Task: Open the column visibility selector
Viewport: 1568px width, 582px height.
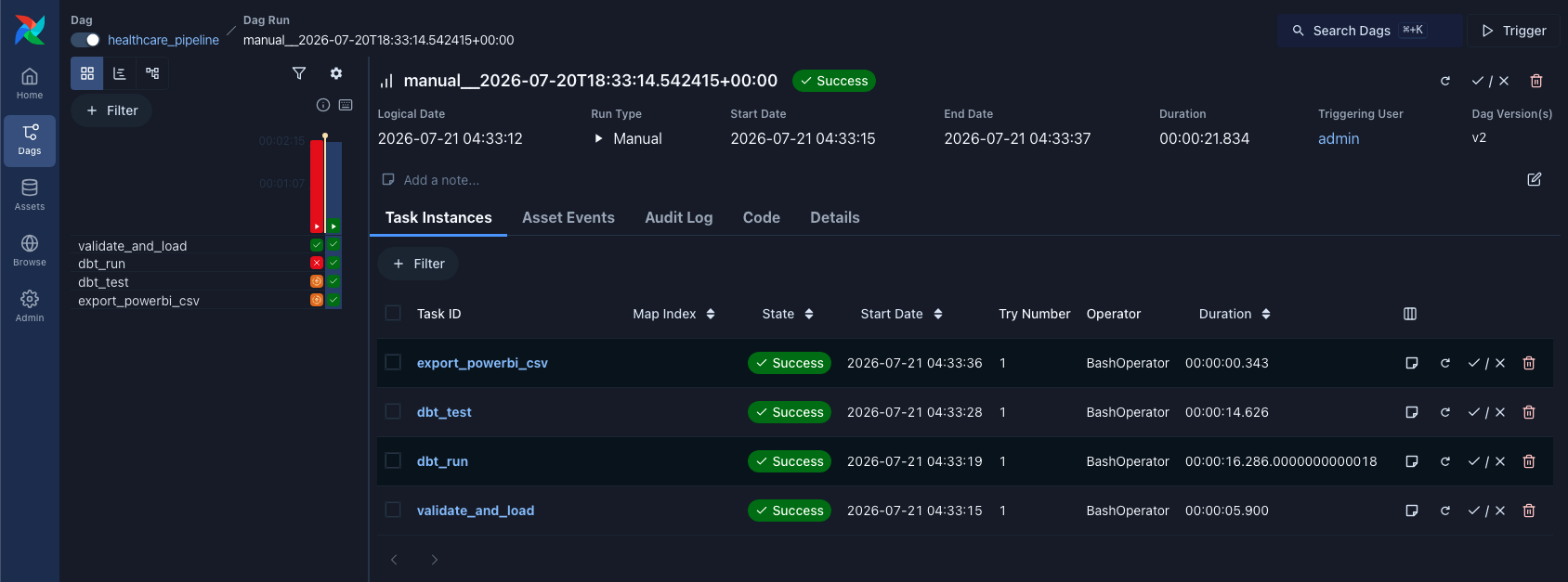Action: (1410, 314)
